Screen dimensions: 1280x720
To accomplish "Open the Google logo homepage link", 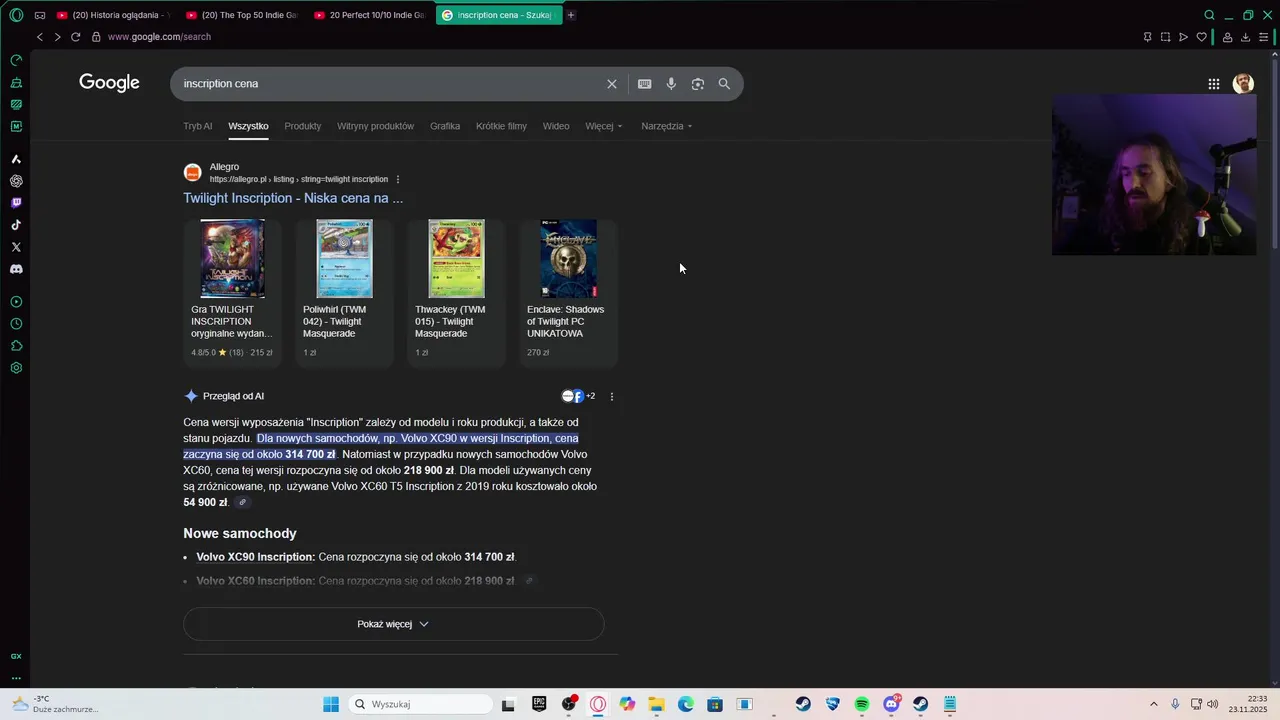I will click(x=109, y=83).
